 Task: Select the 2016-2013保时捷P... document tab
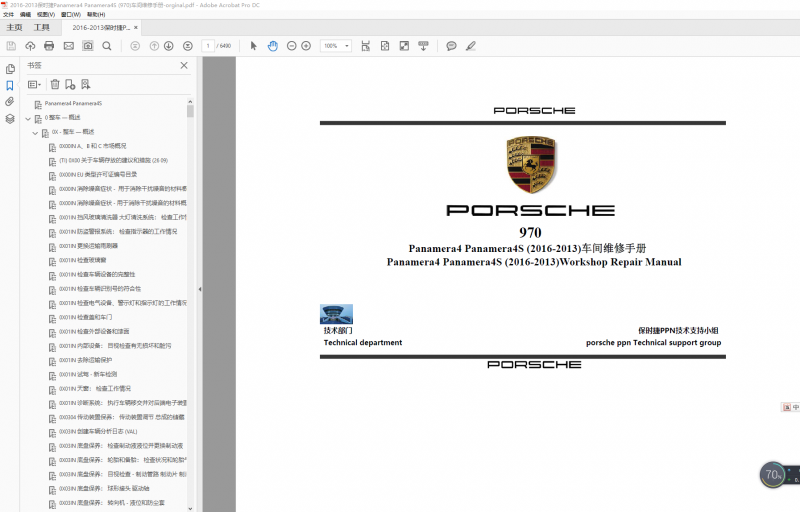click(x=101, y=28)
